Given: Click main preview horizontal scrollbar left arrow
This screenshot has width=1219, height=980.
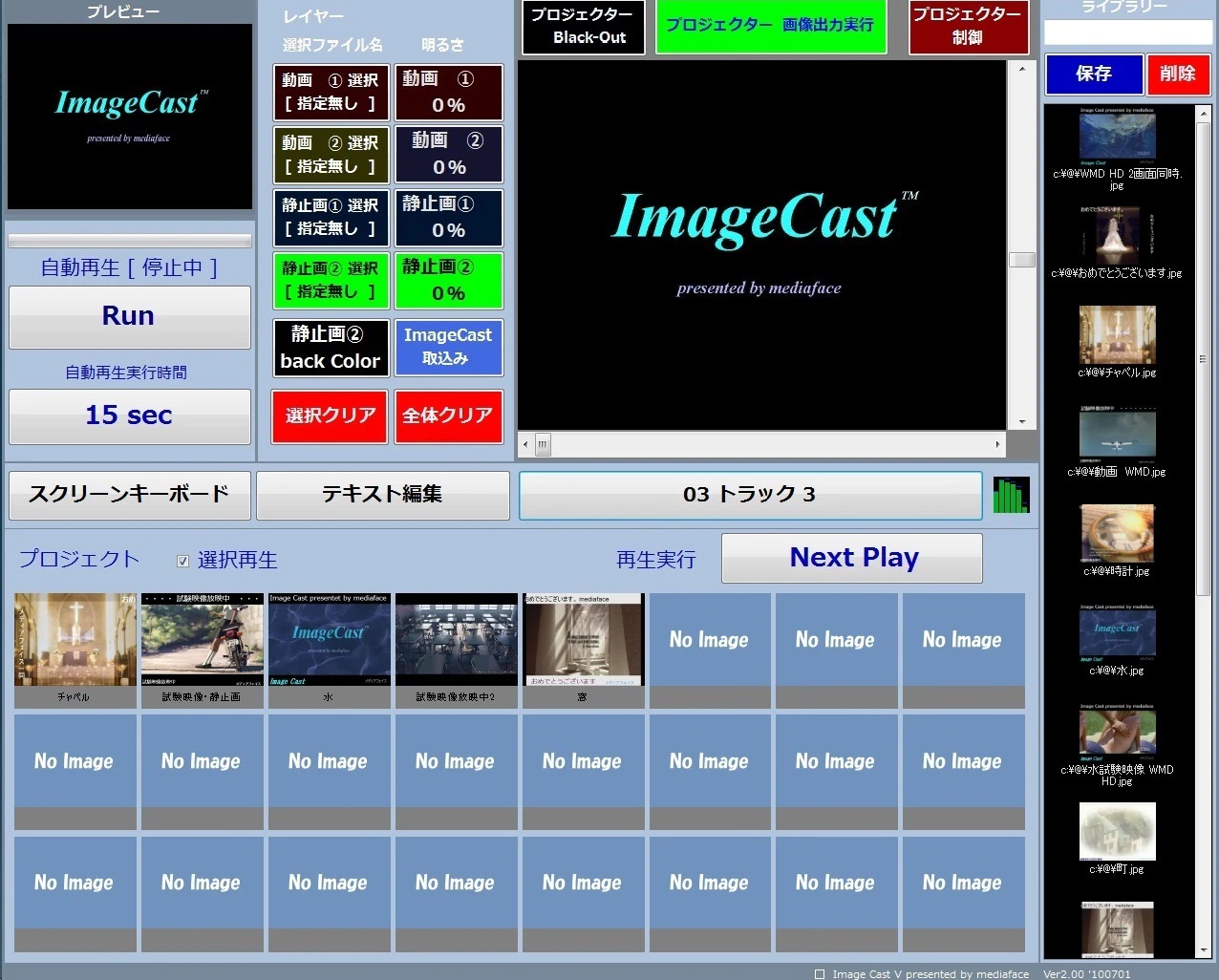Looking at the screenshot, I should [x=524, y=444].
